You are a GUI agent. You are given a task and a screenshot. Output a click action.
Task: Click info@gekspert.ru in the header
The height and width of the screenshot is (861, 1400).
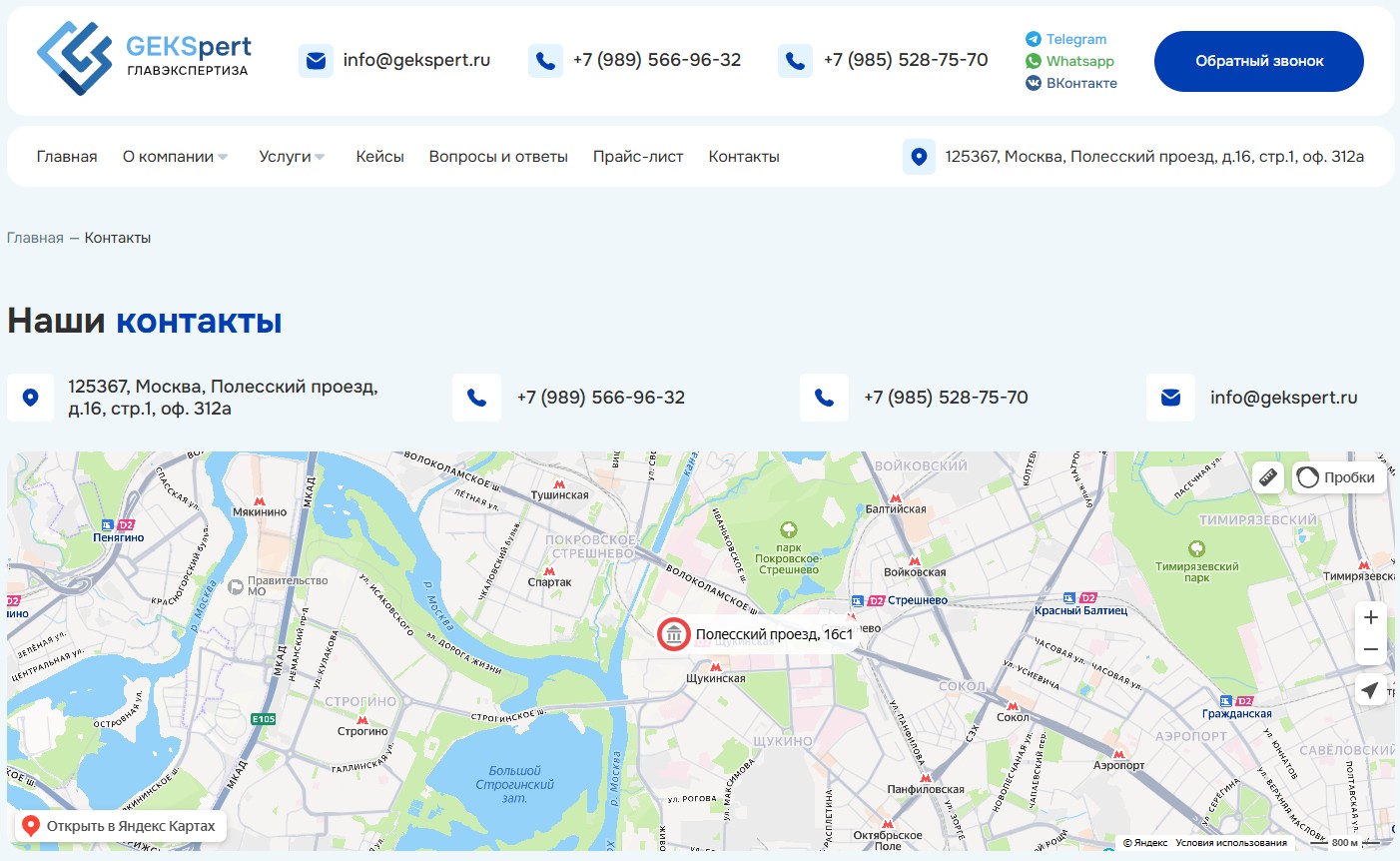[416, 60]
